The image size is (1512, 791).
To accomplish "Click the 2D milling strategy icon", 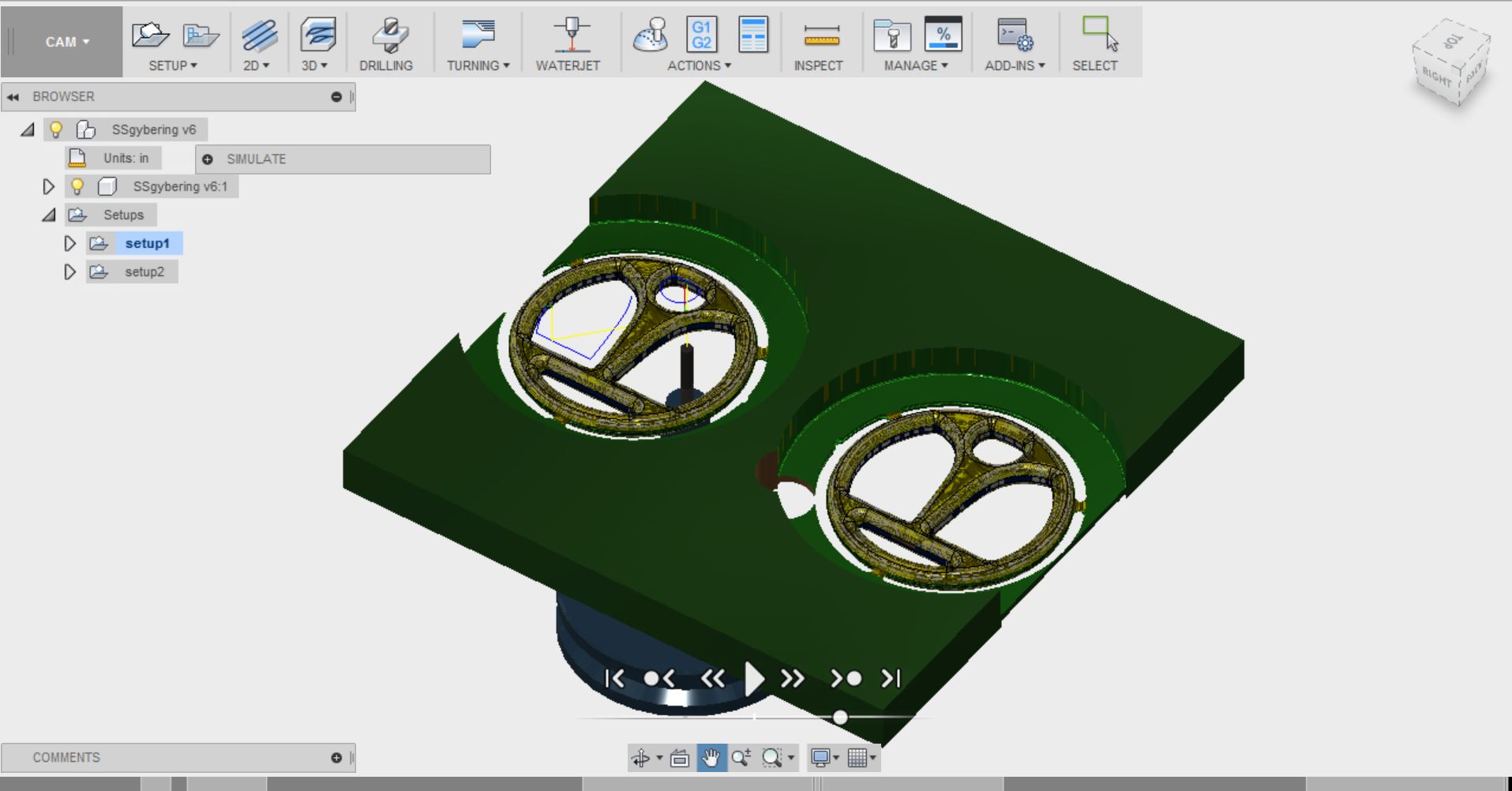I will tap(259, 36).
